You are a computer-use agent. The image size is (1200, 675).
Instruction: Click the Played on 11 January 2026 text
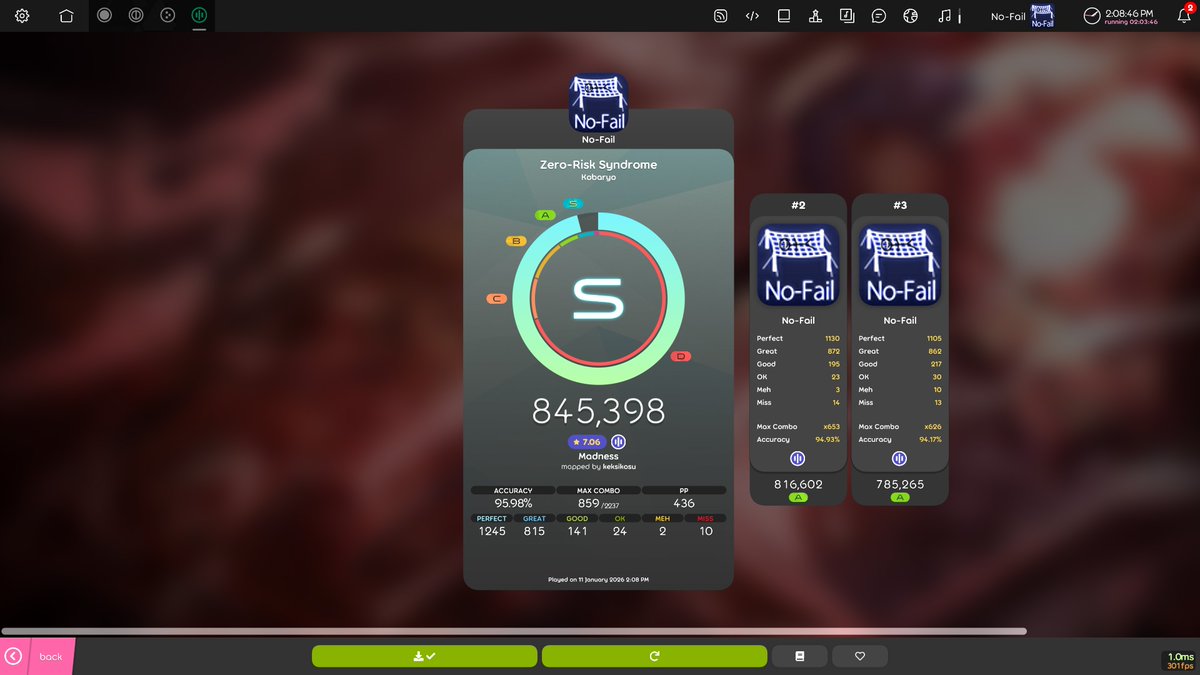click(x=598, y=579)
